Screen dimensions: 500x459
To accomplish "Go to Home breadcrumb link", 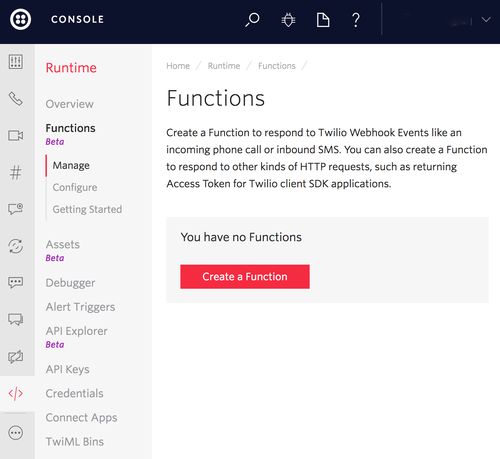I will pyautogui.click(x=178, y=66).
